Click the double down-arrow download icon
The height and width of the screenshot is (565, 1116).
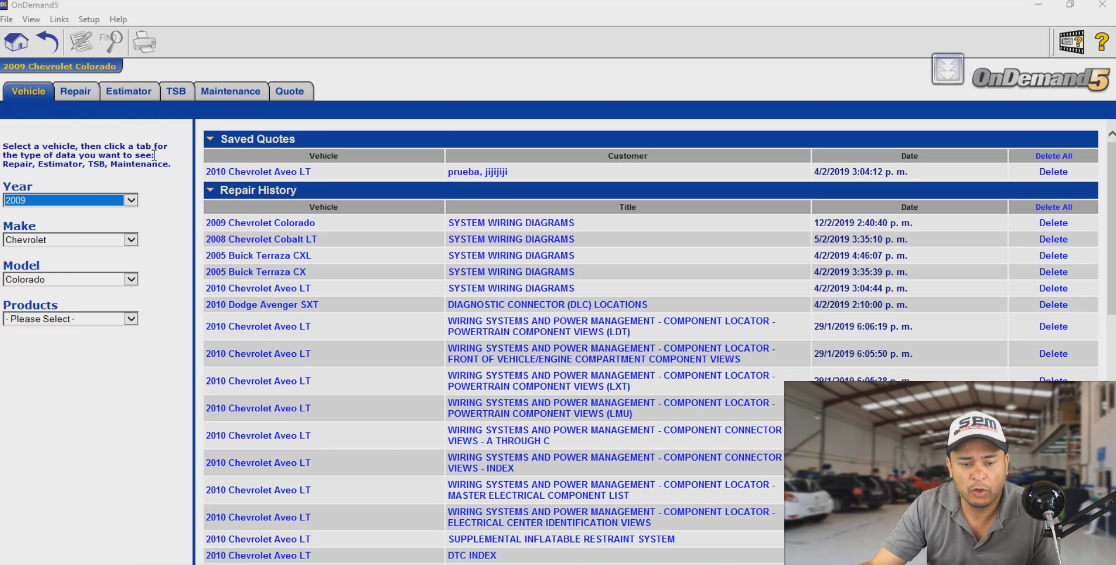(947, 69)
